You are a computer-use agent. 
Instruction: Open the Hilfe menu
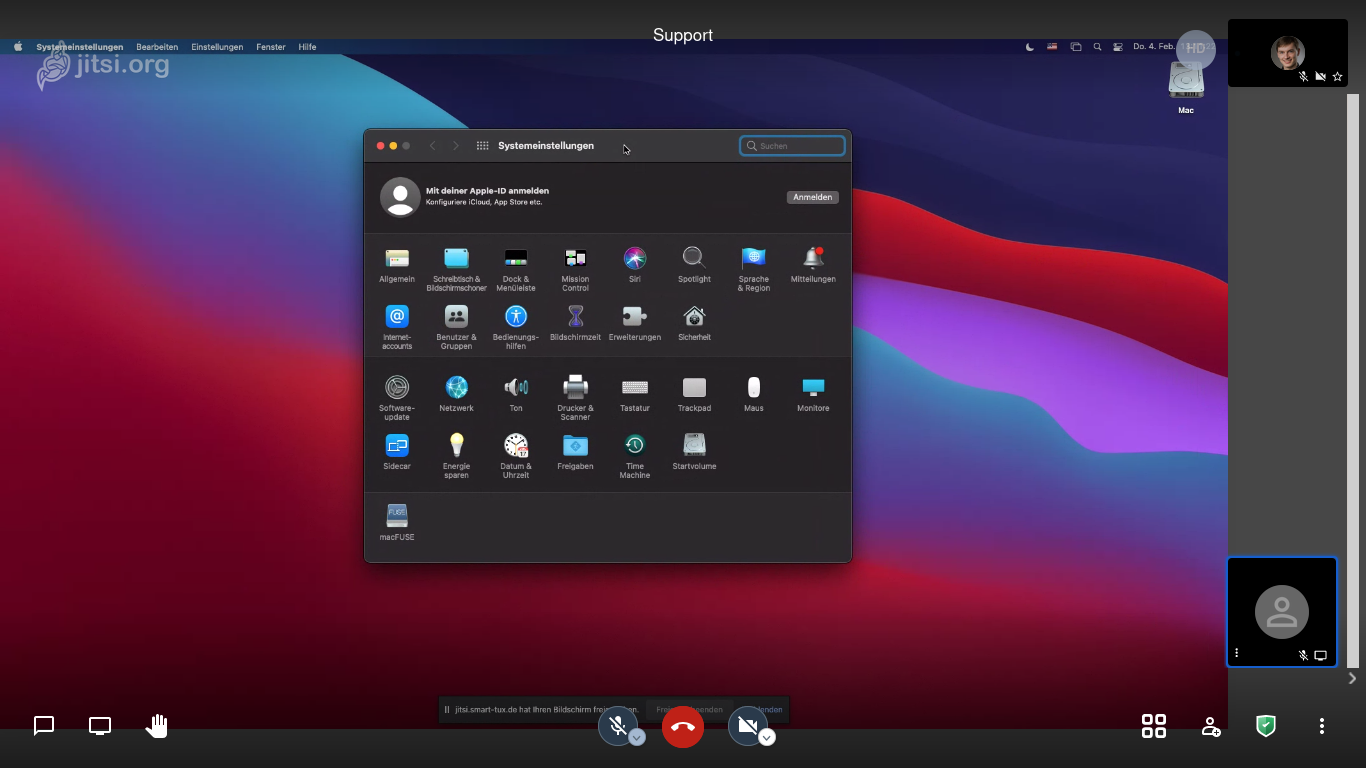307,47
